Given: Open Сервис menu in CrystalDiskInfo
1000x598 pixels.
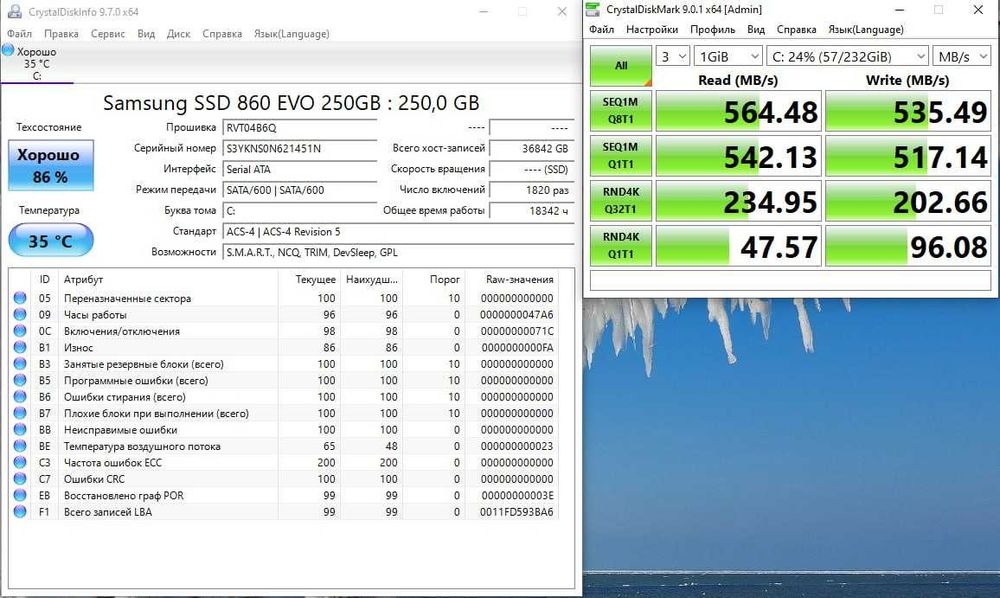Looking at the screenshot, I should coord(108,34).
